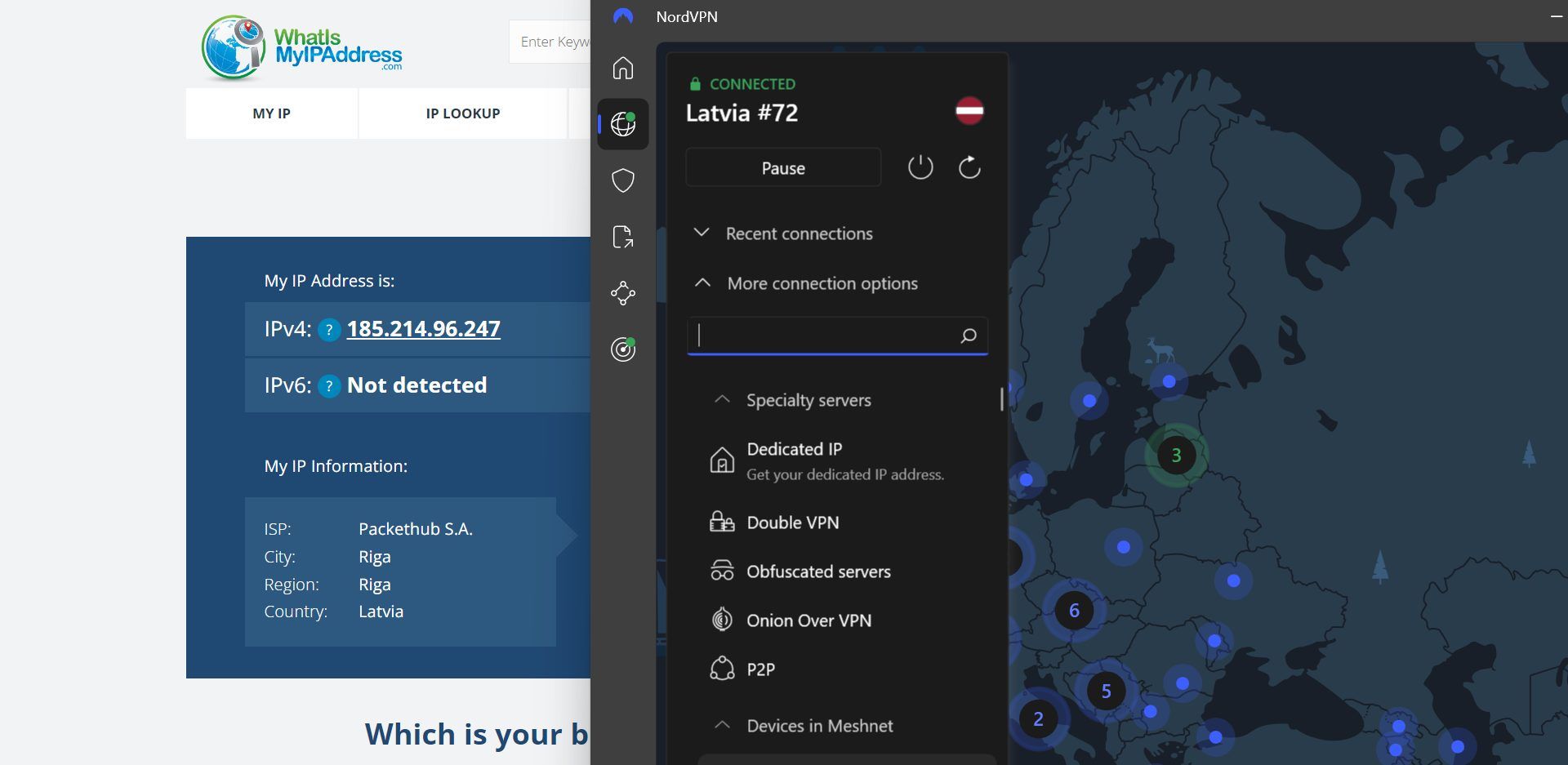Viewport: 1568px width, 765px height.
Task: Click the P2P icon
Action: click(x=722, y=669)
